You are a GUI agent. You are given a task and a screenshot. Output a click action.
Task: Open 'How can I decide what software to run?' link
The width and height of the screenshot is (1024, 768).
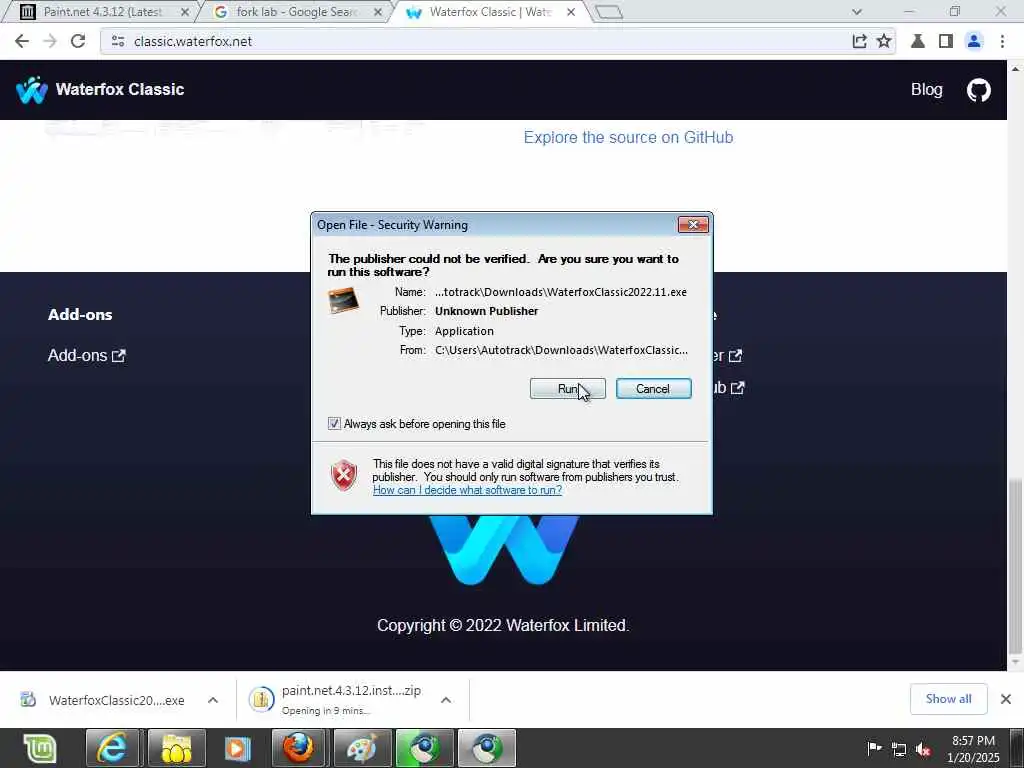tap(467, 490)
